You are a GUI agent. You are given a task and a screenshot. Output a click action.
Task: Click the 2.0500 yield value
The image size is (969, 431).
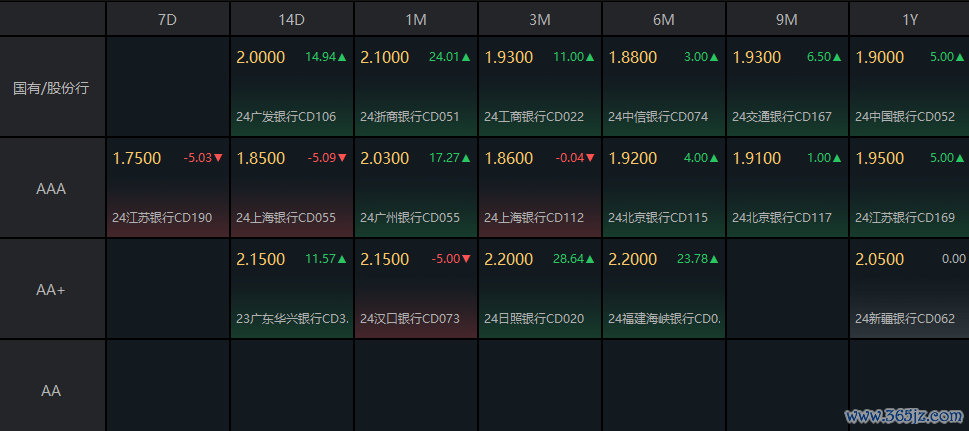pyautogui.click(x=879, y=259)
